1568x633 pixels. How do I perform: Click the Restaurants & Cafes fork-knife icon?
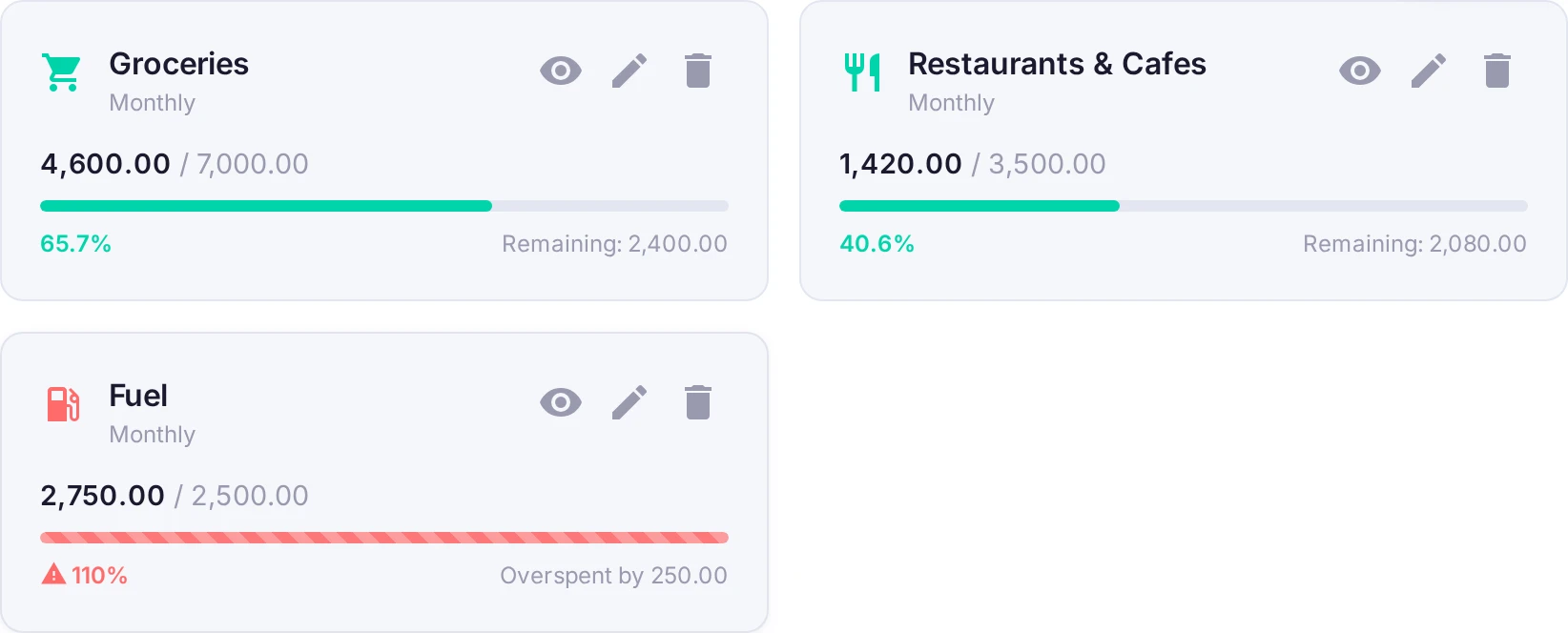pyautogui.click(x=862, y=72)
